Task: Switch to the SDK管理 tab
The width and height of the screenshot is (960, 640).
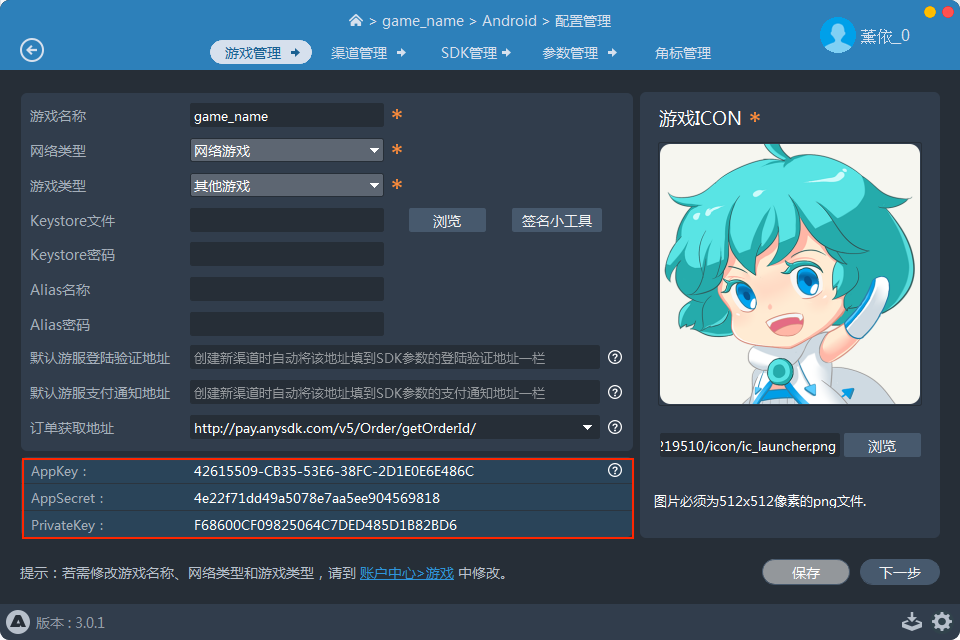Action: tap(469, 53)
